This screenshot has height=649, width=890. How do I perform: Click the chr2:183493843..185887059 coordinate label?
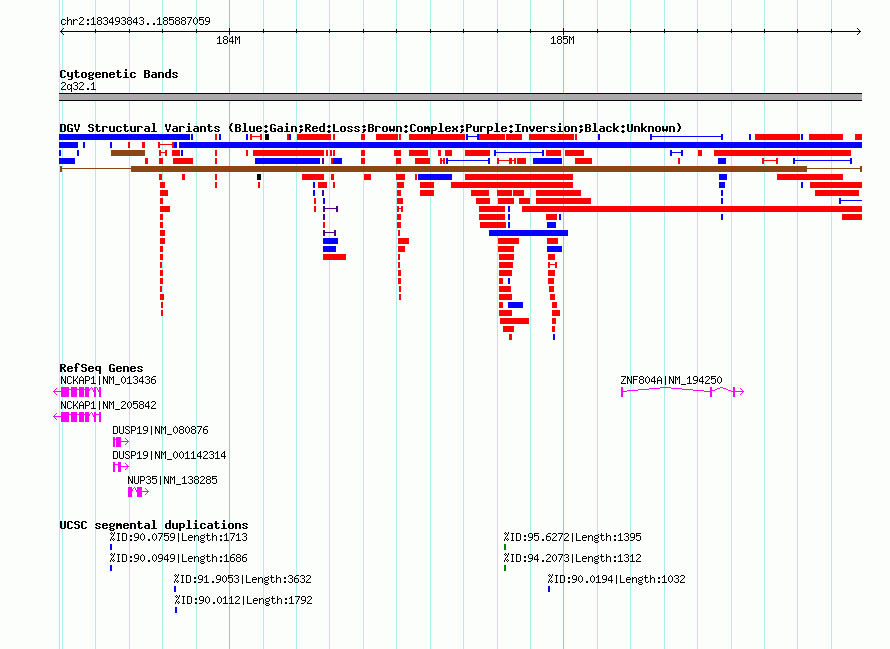pos(135,21)
